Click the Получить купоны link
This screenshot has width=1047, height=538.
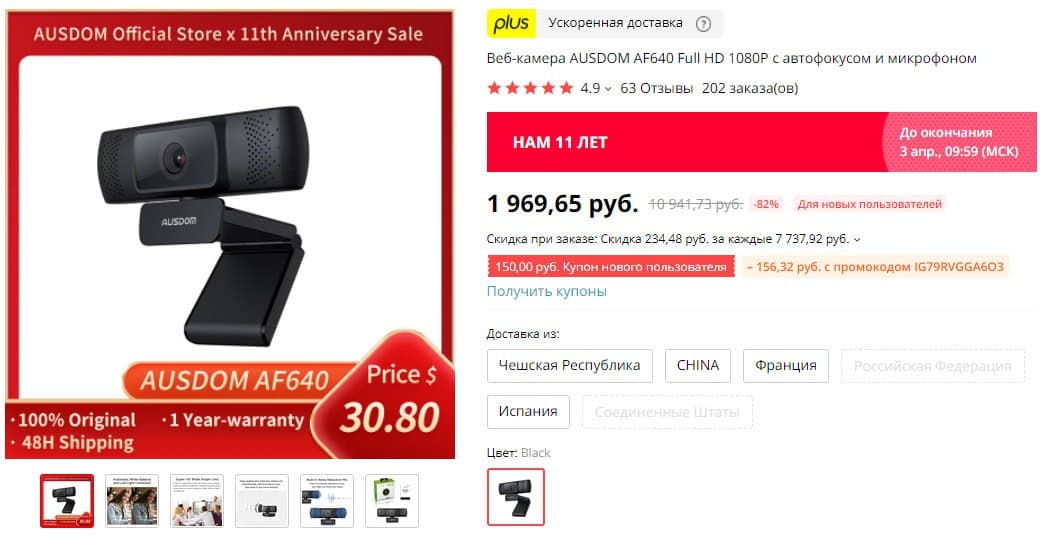point(547,291)
